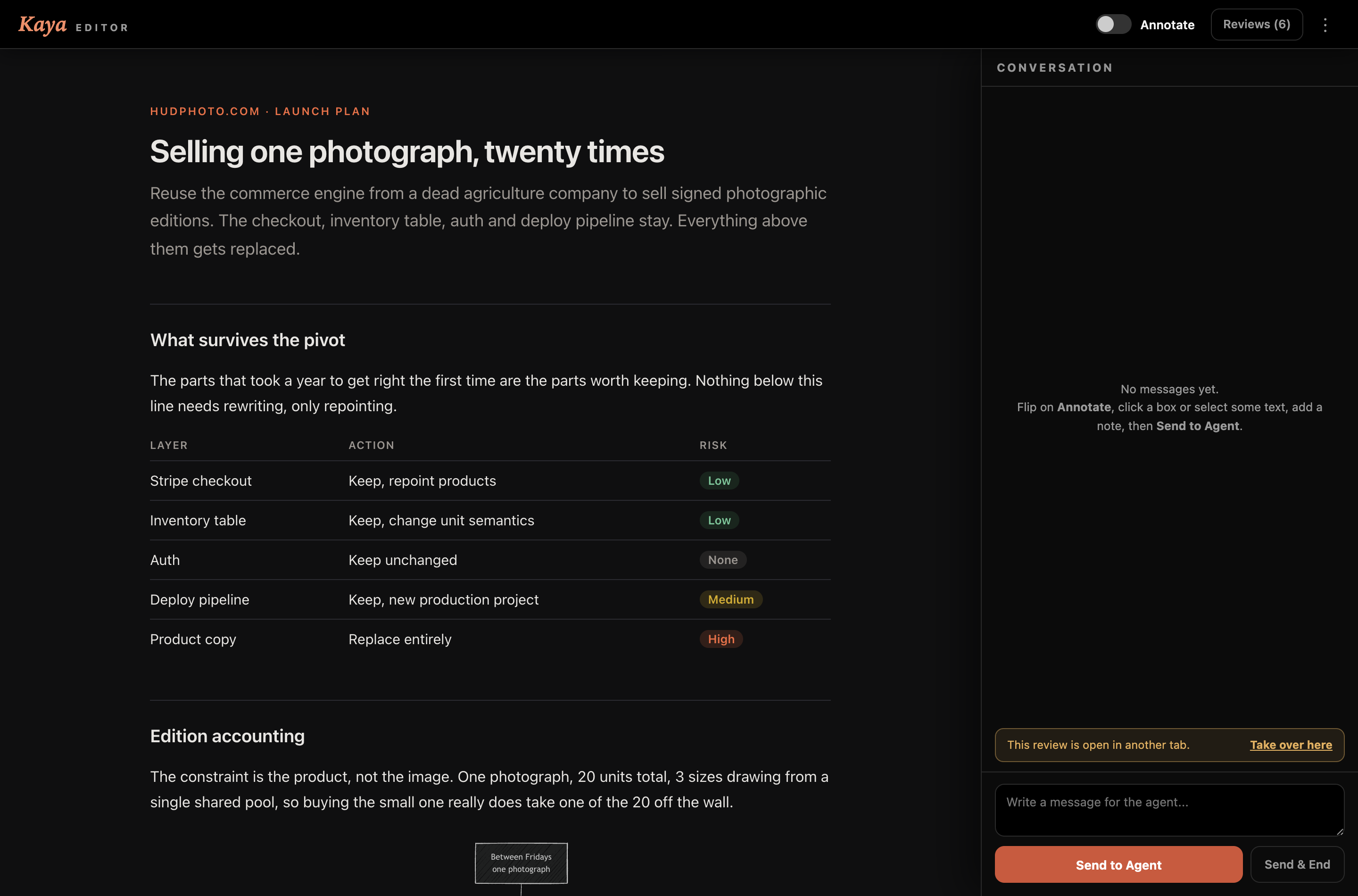This screenshot has height=896, width=1358.
Task: Click the High risk badge for Product copy
Action: [x=721, y=639]
